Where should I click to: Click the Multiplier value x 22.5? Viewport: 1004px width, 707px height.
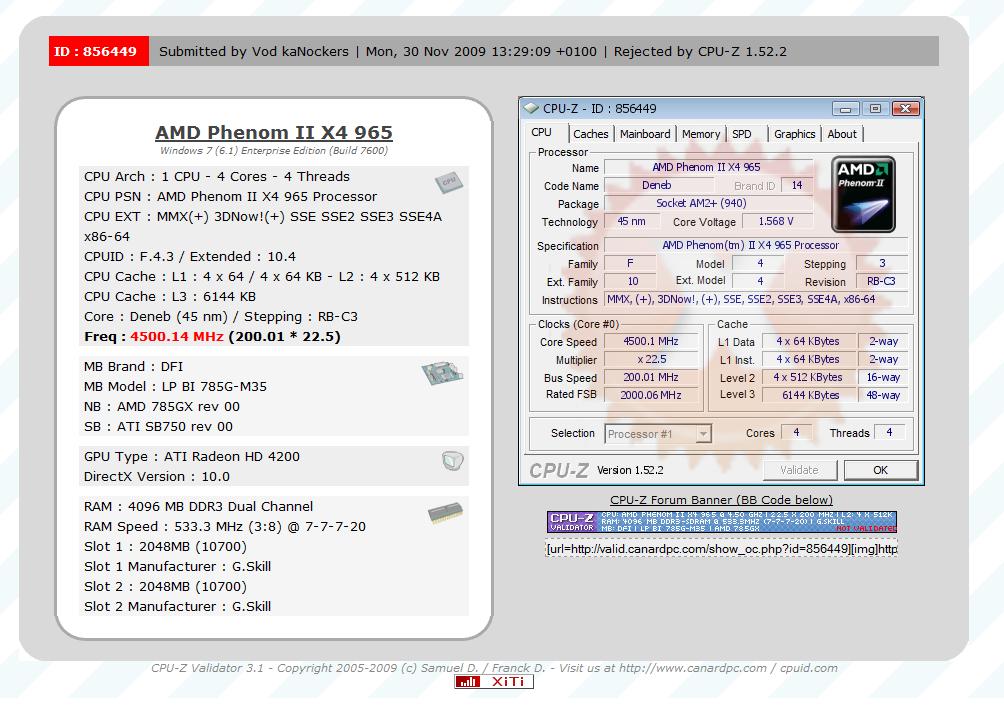click(x=651, y=359)
